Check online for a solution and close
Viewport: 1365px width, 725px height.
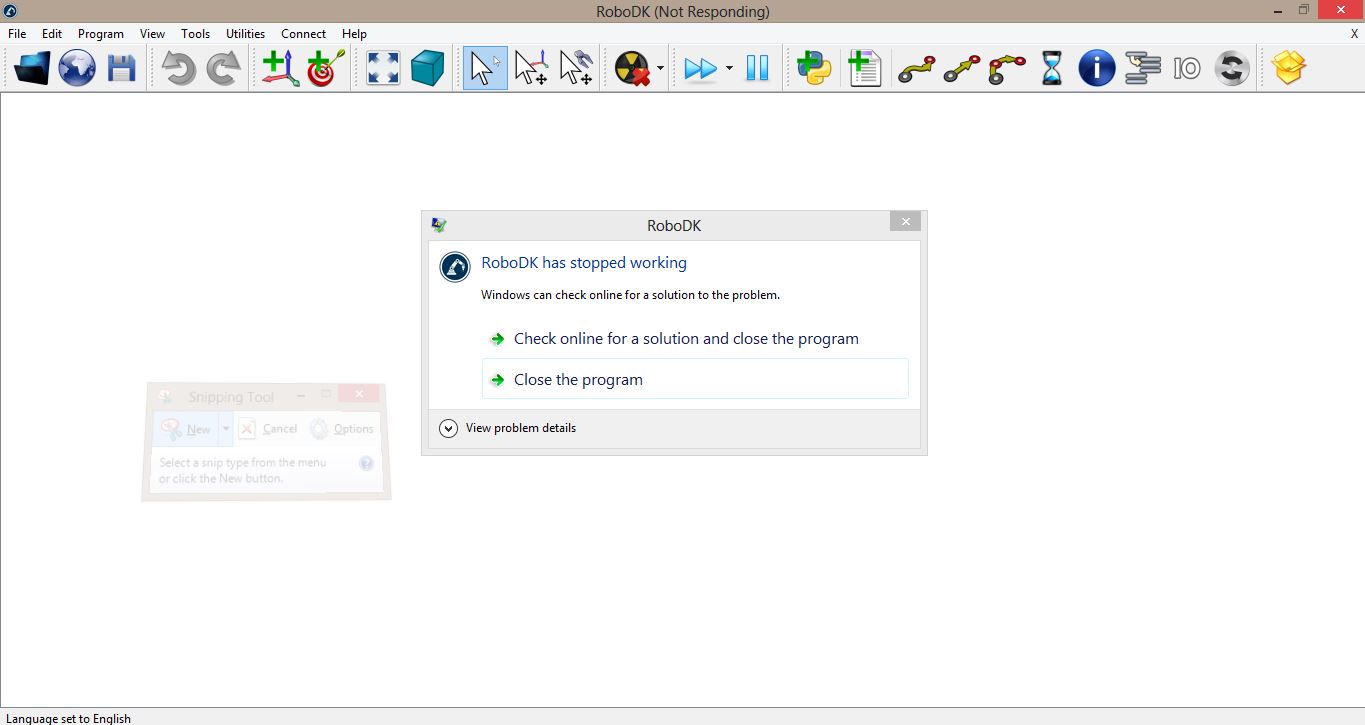pos(686,339)
